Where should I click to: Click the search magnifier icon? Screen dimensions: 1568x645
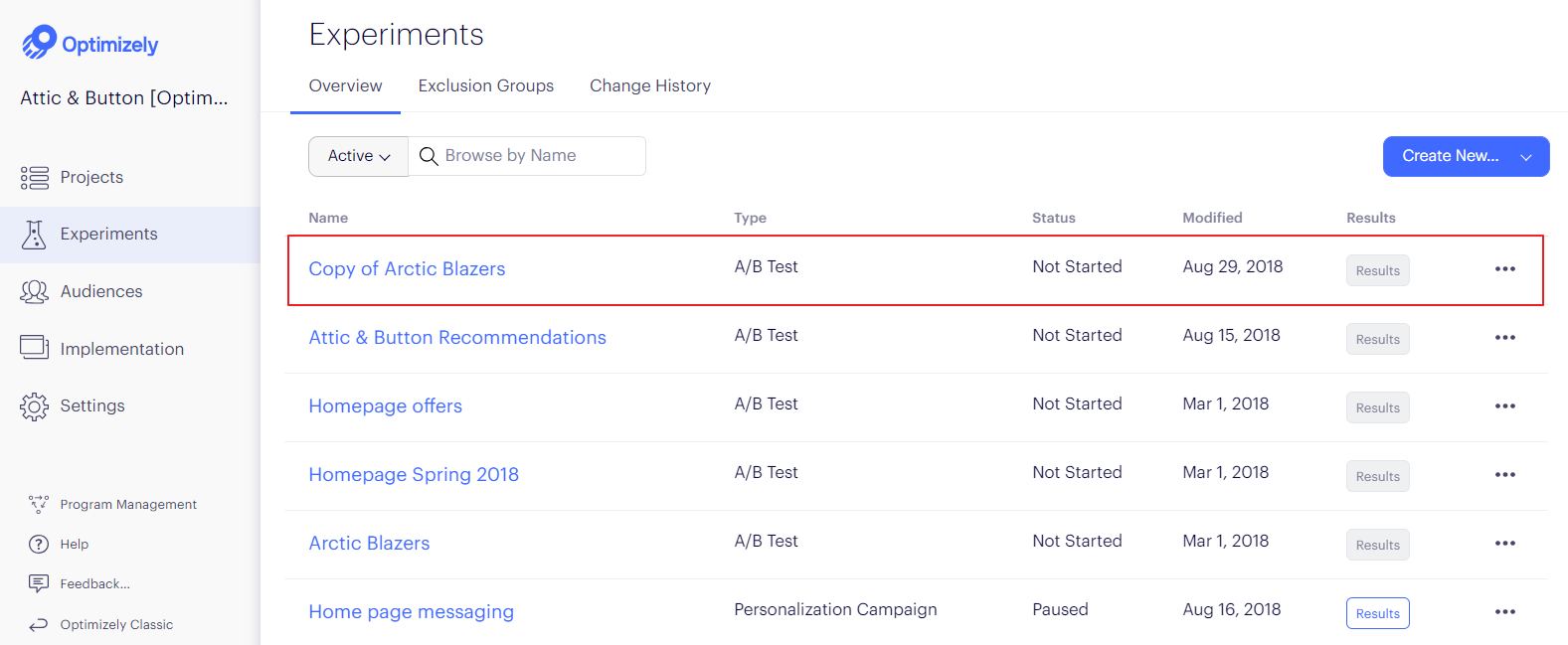click(x=429, y=156)
